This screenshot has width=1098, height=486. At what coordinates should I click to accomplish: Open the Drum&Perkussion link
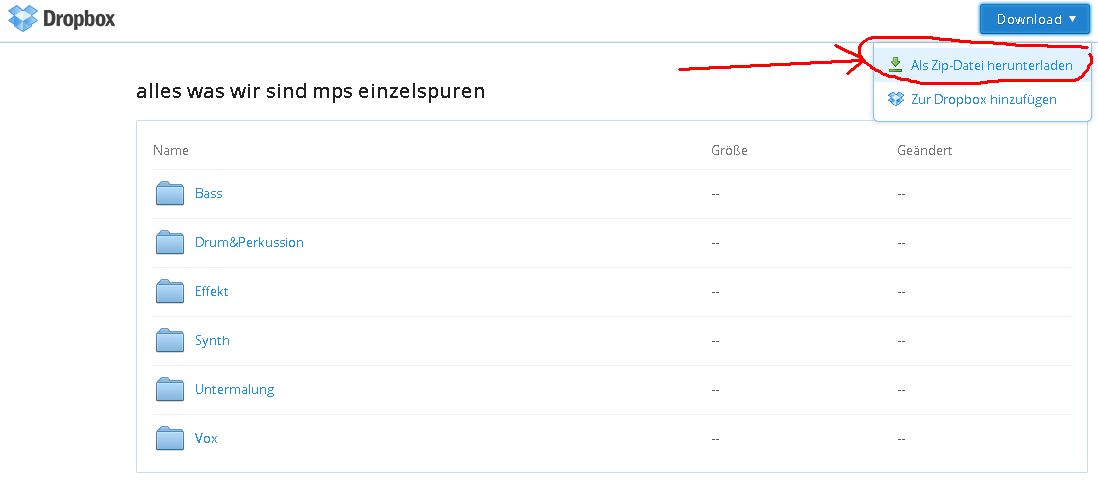tap(249, 242)
